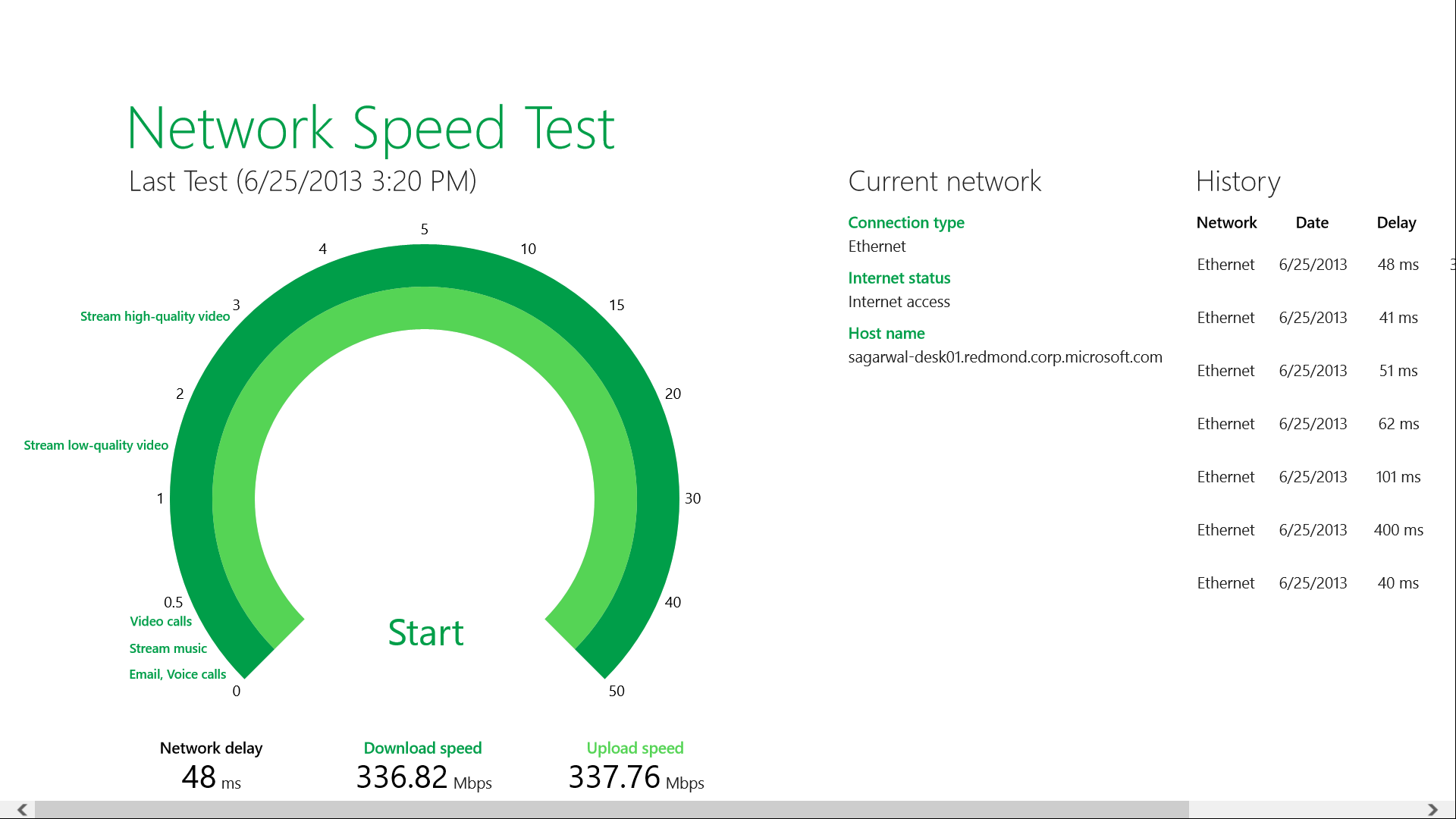Screen dimensions: 1456x819
Task: Click the Stream high-quality video label
Action: click(155, 316)
